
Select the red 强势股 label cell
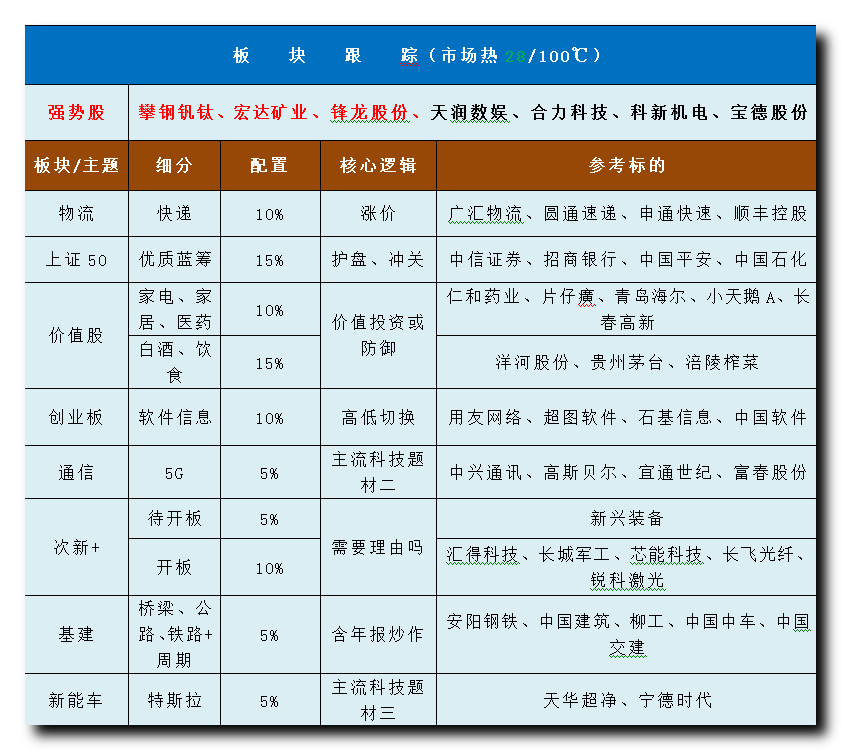(x=76, y=113)
